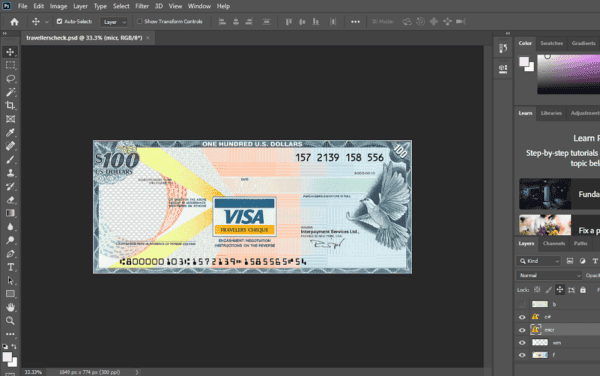The image size is (600, 376).
Task: Open the Image menu
Action: point(58,6)
